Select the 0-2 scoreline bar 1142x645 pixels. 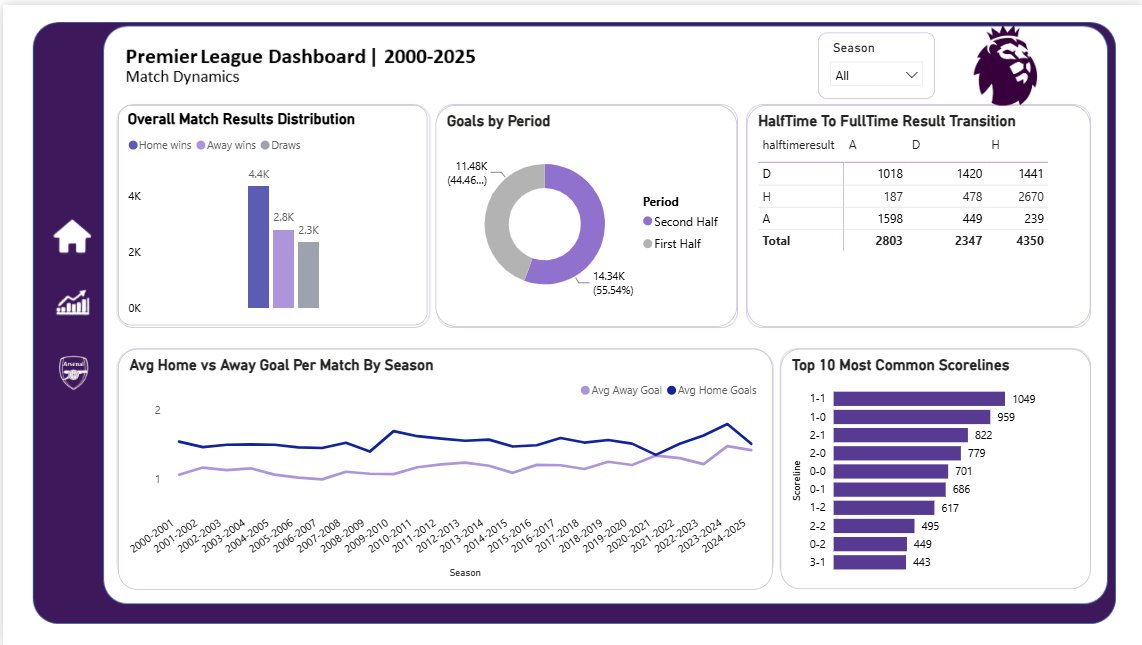[870, 544]
